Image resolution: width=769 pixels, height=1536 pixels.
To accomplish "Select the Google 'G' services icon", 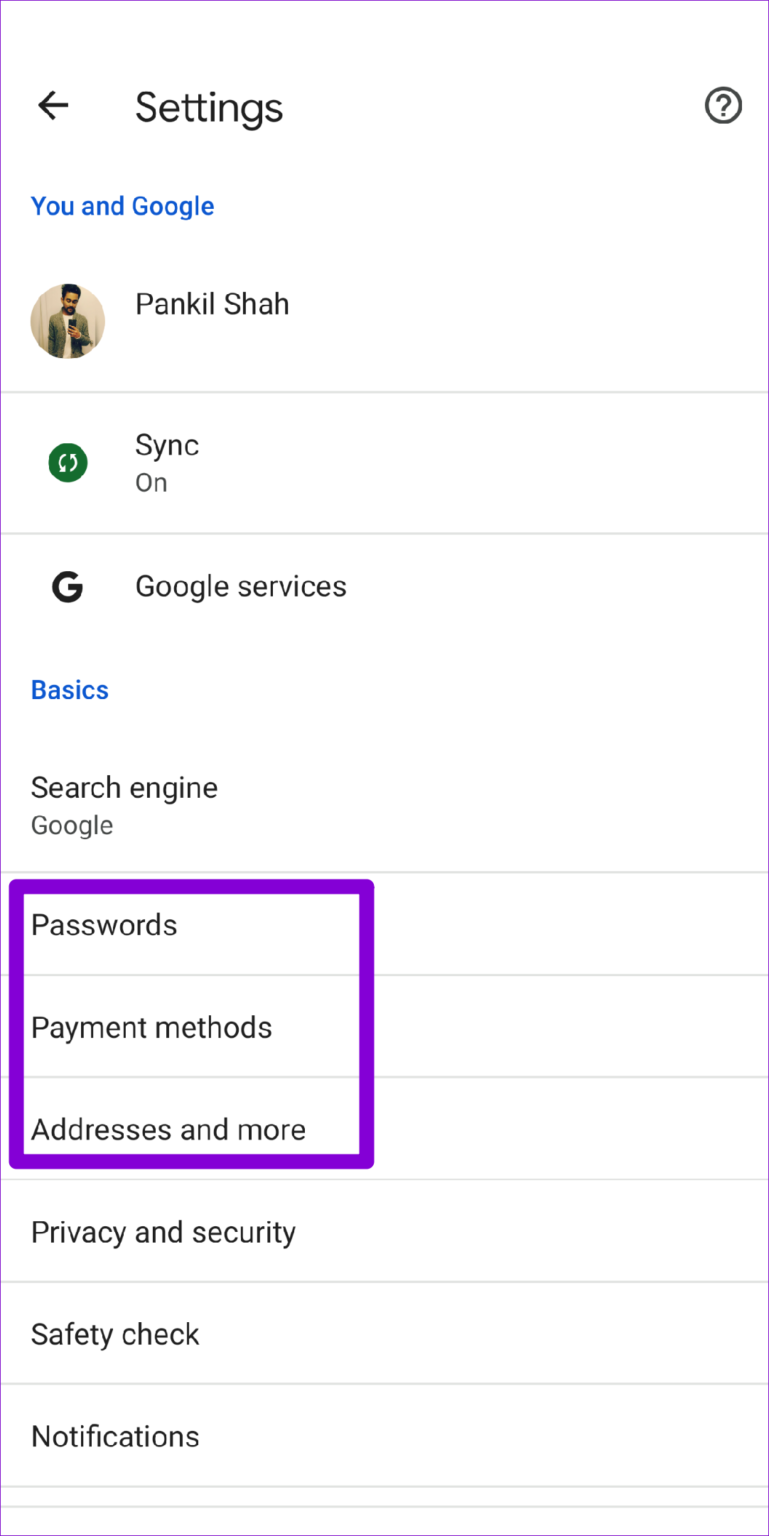I will tap(67, 587).
